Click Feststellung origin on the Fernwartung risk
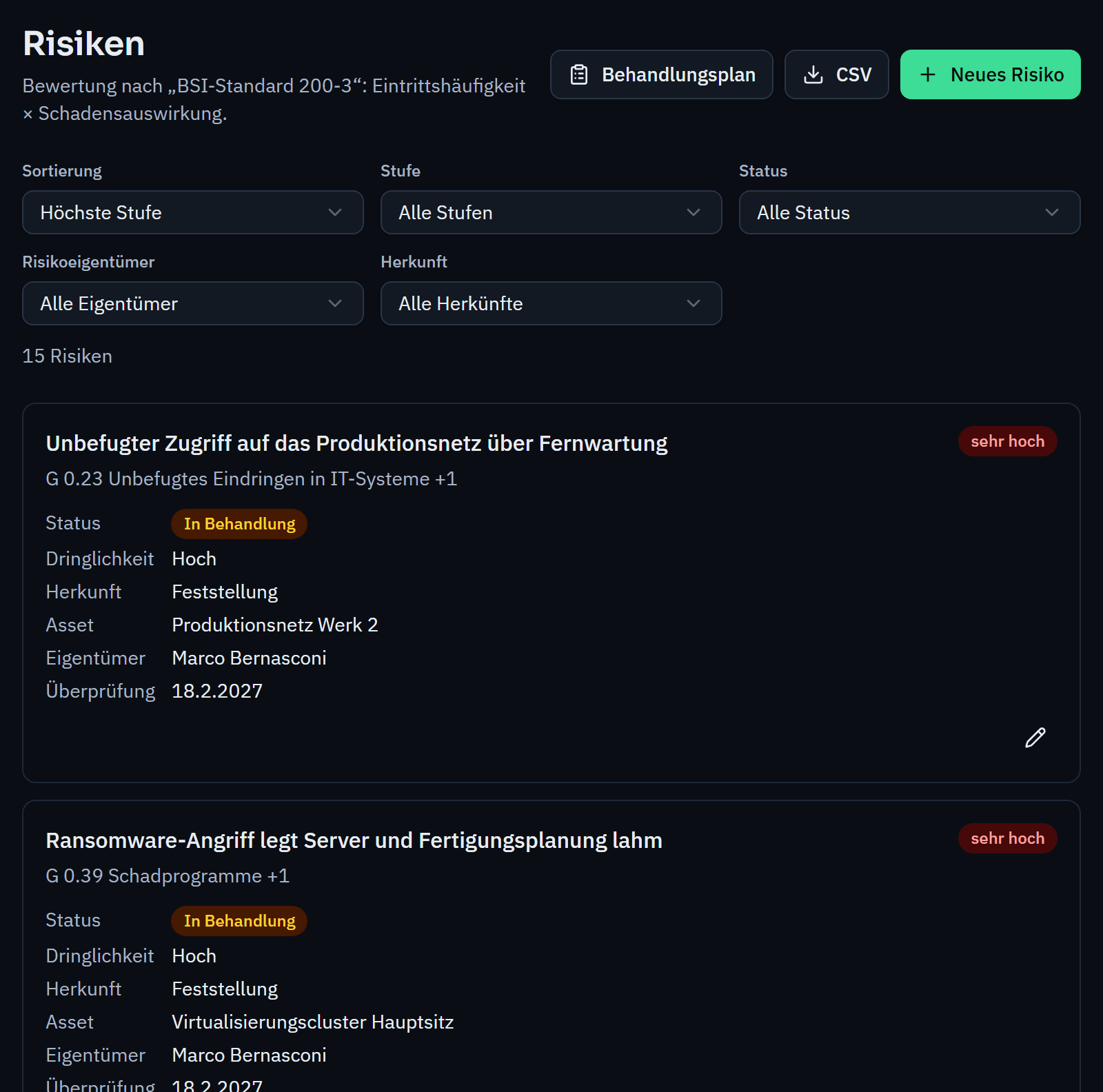The height and width of the screenshot is (1092, 1103). (225, 591)
